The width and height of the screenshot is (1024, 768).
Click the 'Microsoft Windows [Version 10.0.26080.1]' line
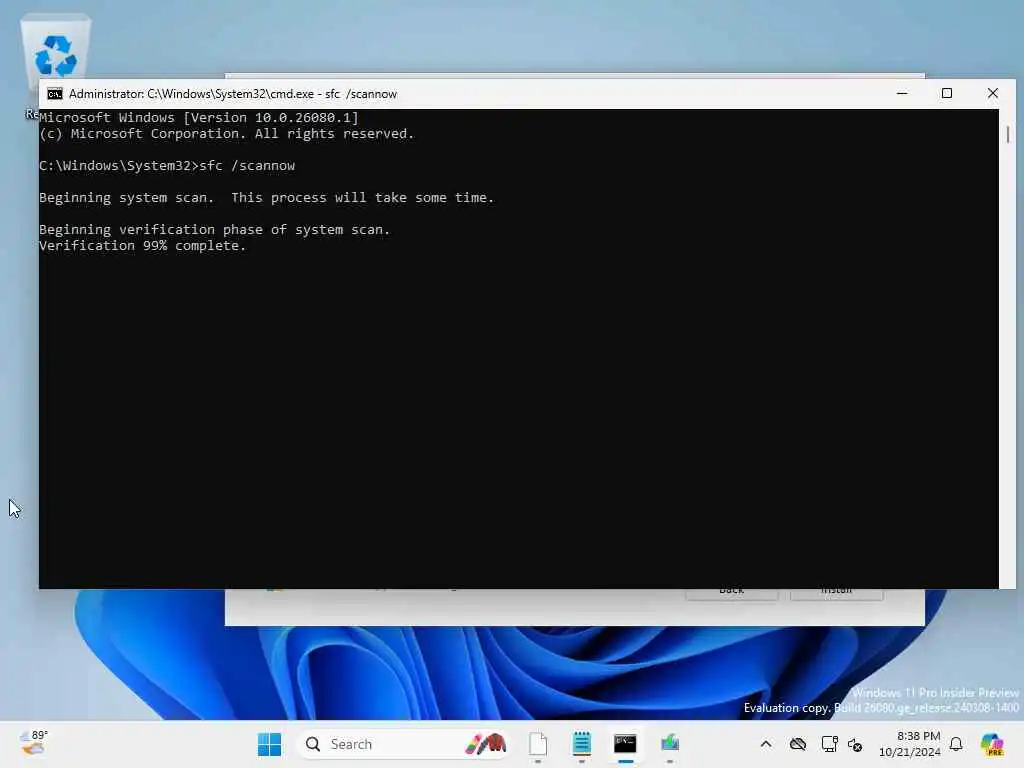coord(199,118)
